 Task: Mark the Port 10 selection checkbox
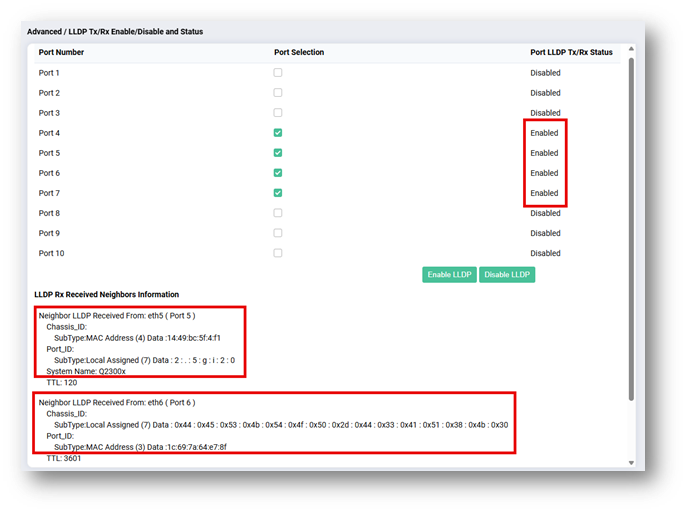click(278, 253)
